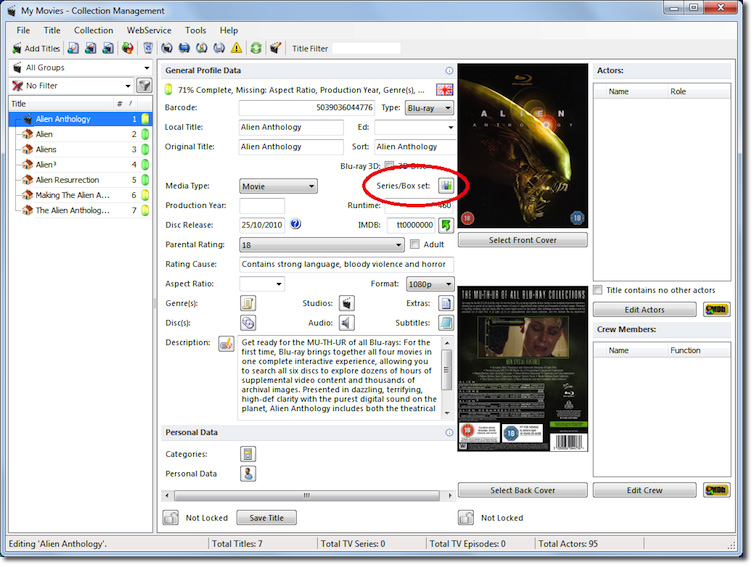Click the Audio speaker icon
Viewport: 753px width, 567px height.
point(346,322)
